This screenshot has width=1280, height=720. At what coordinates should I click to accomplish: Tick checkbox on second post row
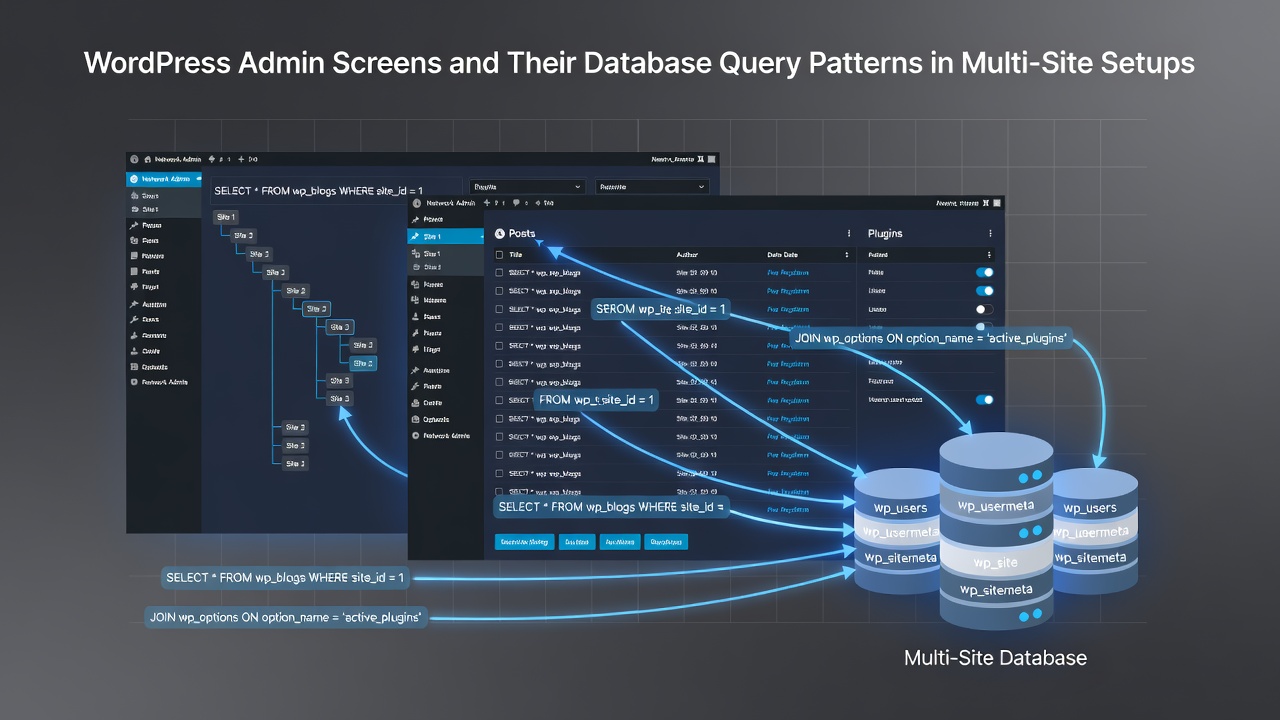pyautogui.click(x=500, y=291)
